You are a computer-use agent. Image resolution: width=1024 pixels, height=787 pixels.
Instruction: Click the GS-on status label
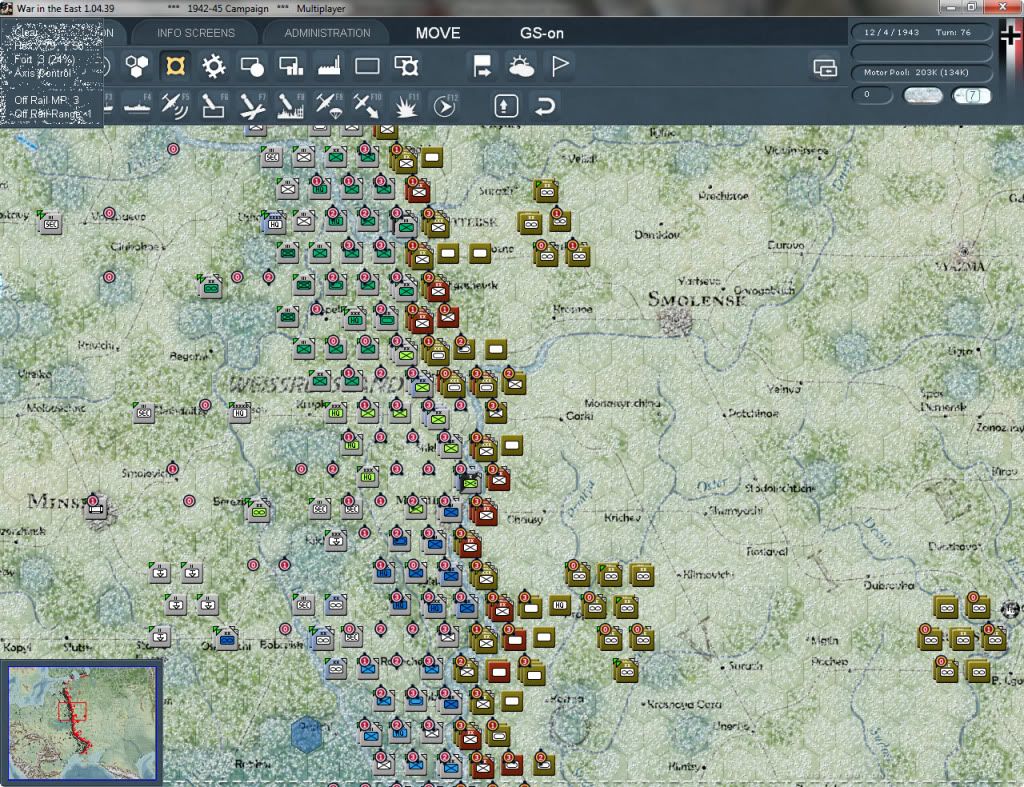click(542, 33)
